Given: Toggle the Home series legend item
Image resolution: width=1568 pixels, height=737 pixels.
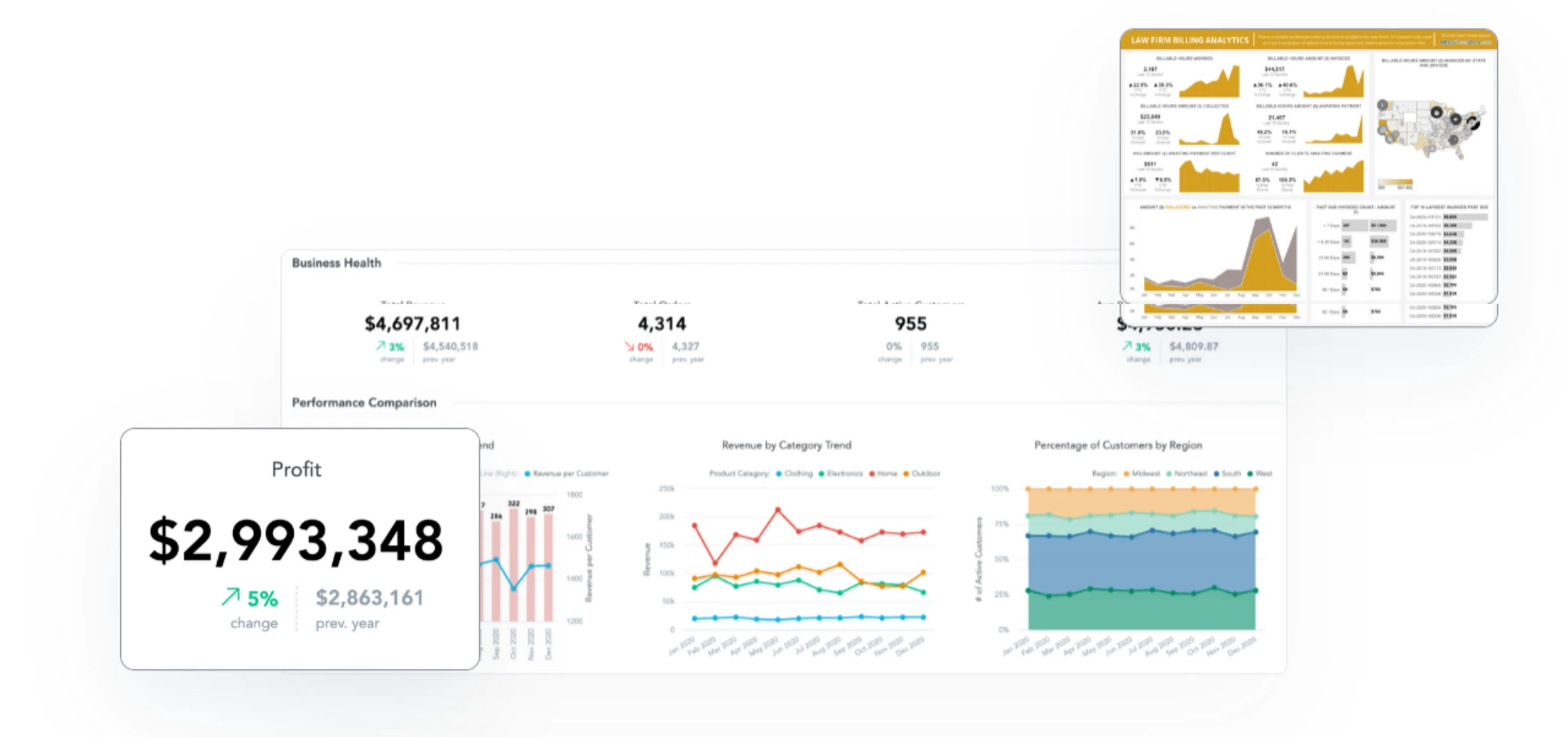Looking at the screenshot, I should coord(883,473).
